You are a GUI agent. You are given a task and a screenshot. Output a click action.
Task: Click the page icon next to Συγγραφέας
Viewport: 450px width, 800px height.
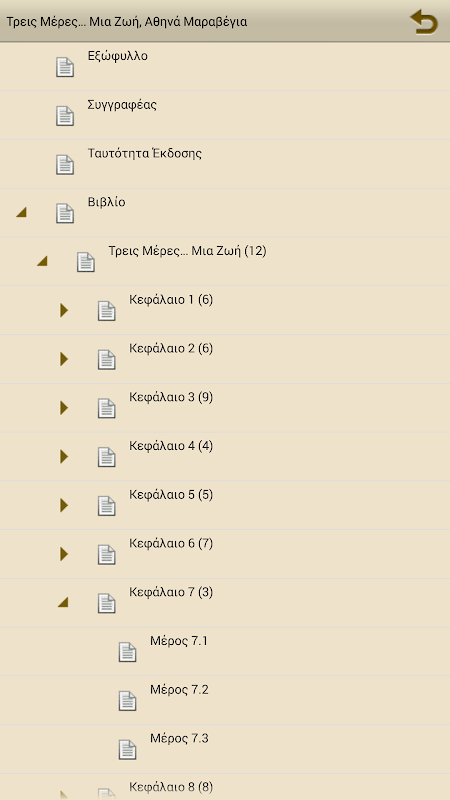pyautogui.click(x=65, y=116)
